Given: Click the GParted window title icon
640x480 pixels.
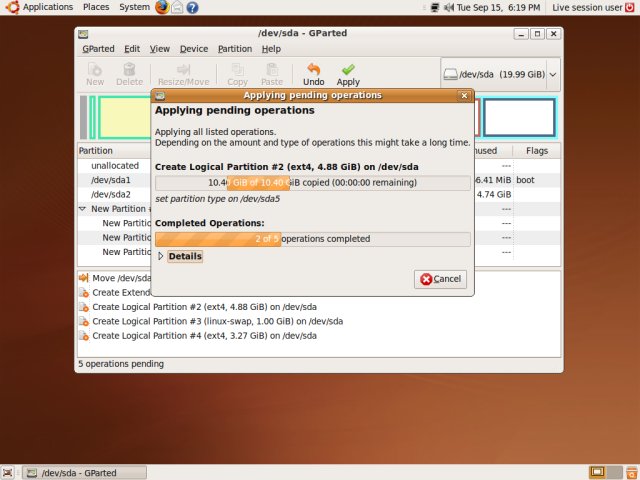Looking at the screenshot, I should click(x=83, y=34).
